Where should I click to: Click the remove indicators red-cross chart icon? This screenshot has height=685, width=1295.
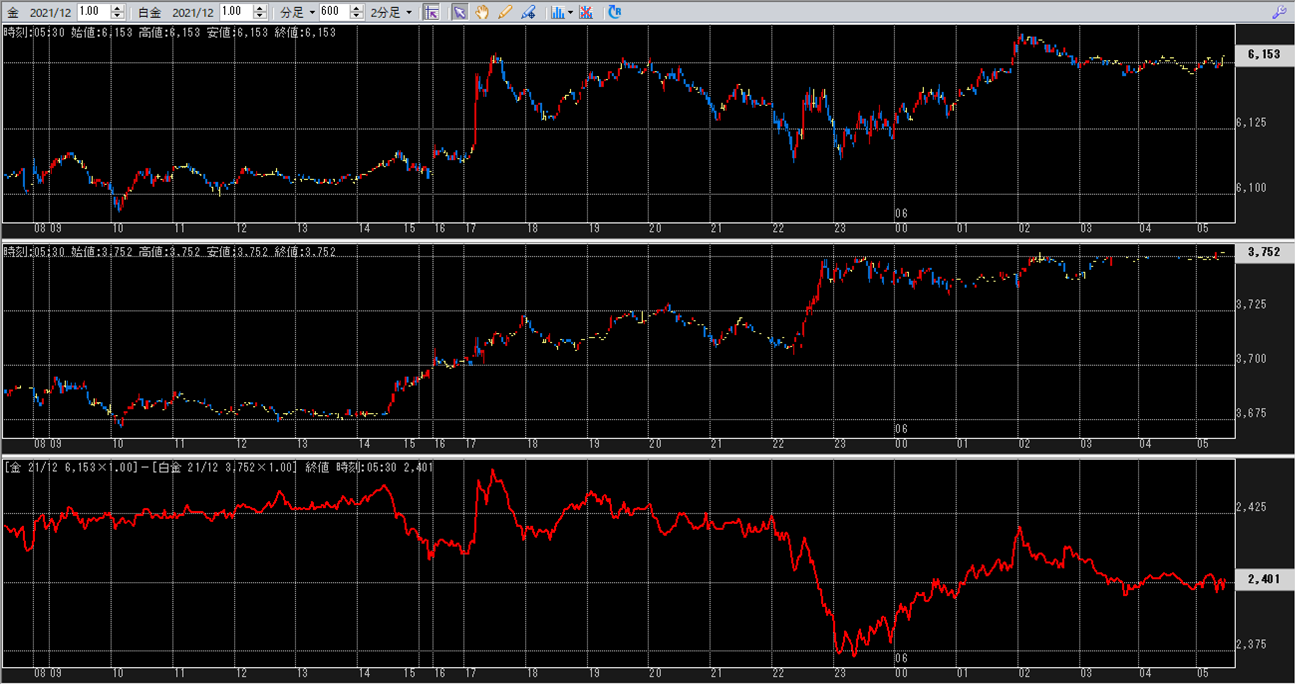tap(586, 12)
